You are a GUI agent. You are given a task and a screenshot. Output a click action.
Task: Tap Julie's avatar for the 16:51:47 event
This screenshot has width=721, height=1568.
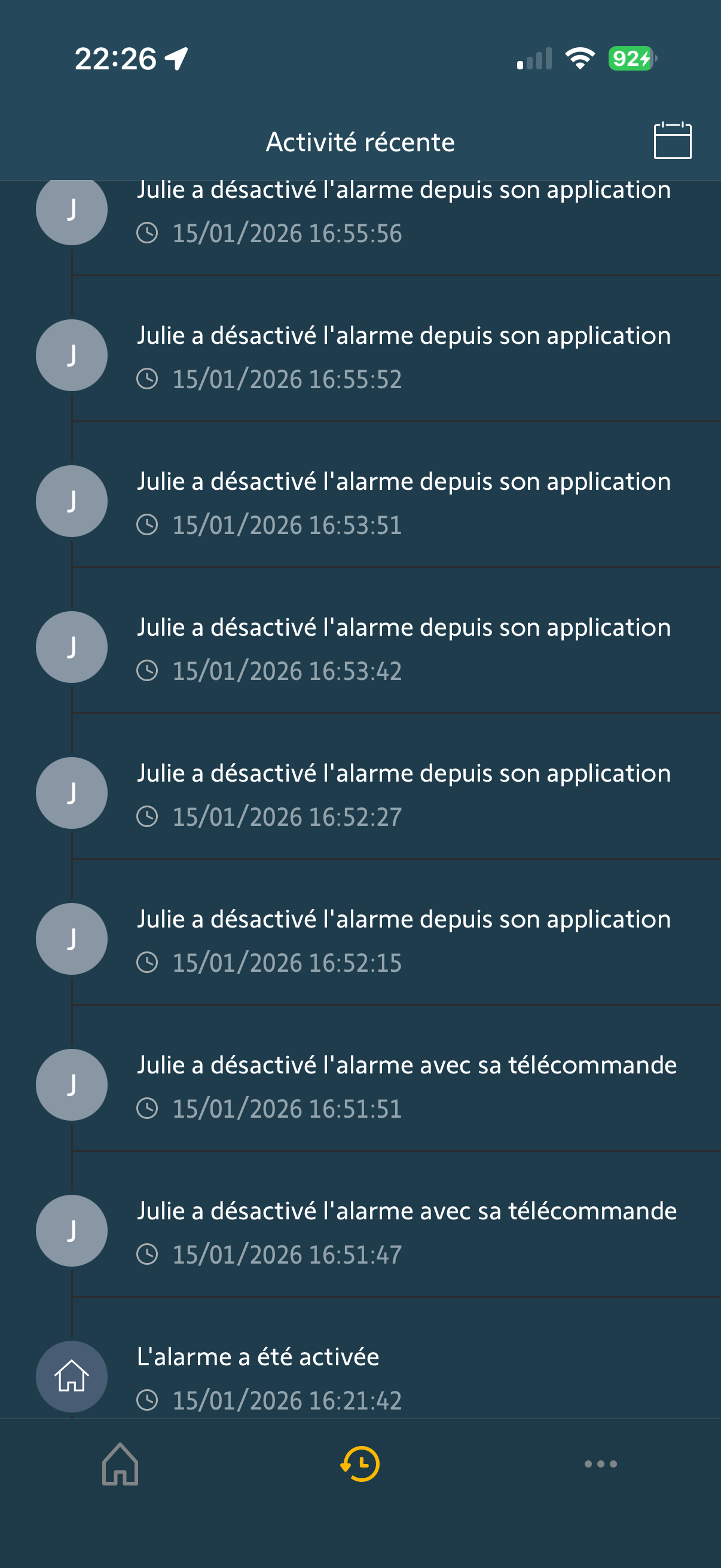pos(72,1230)
